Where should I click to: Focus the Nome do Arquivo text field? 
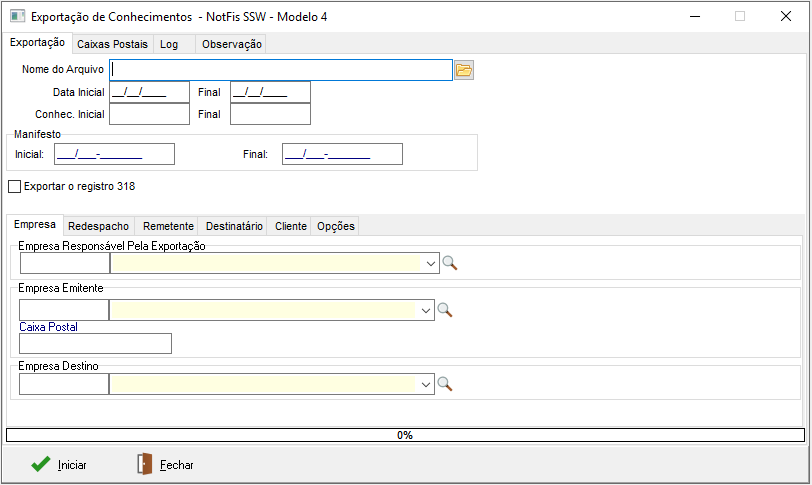[281, 70]
